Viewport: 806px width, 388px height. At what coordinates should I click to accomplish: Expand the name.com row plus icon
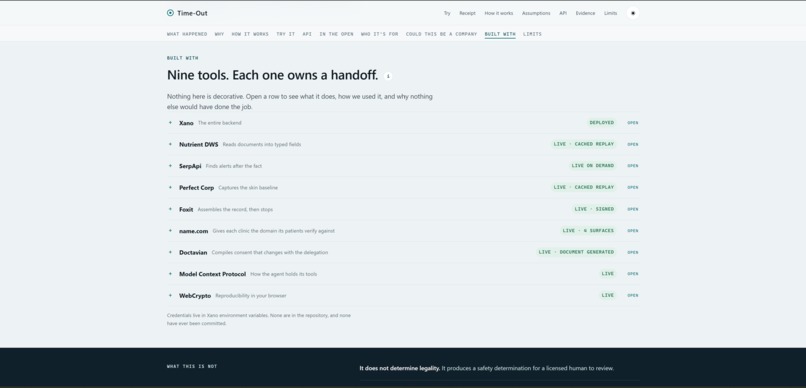click(x=170, y=230)
